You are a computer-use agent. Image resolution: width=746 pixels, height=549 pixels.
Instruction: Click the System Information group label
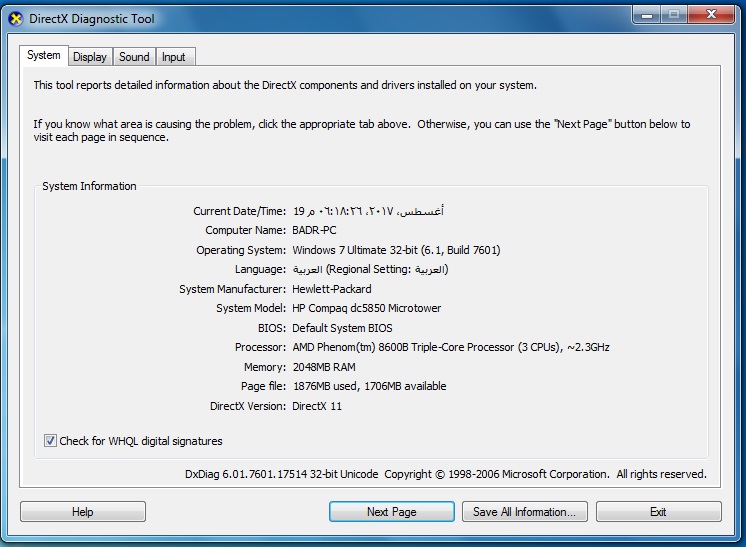coord(89,186)
